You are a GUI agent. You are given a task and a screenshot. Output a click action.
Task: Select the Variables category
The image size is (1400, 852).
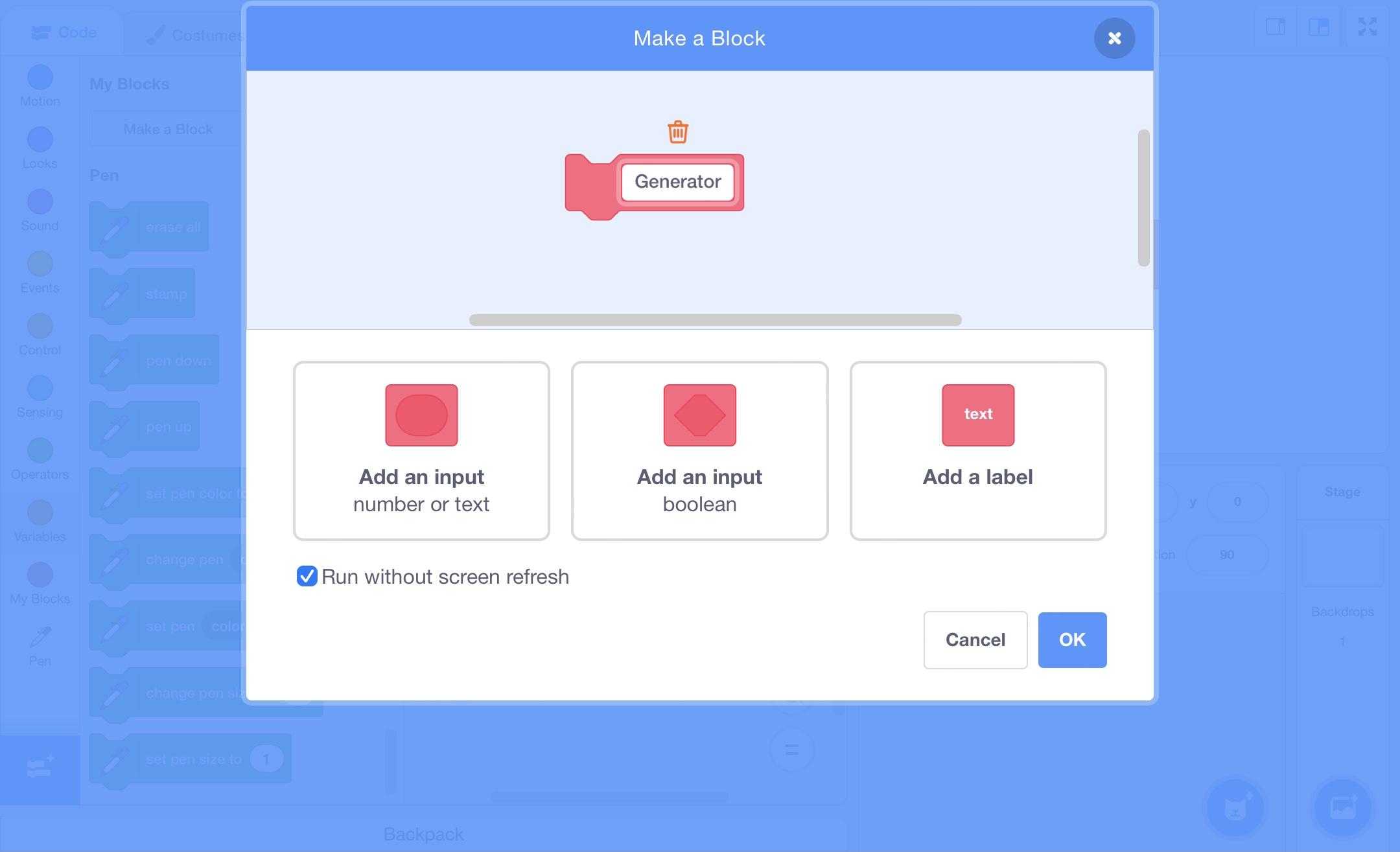pyautogui.click(x=40, y=522)
